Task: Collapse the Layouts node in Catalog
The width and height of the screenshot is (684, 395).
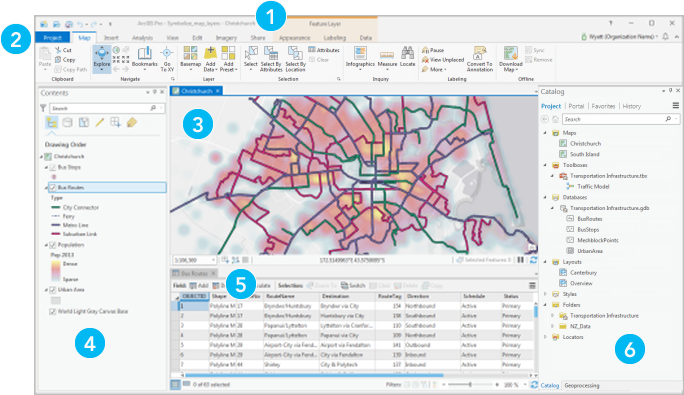Action: pos(545,262)
